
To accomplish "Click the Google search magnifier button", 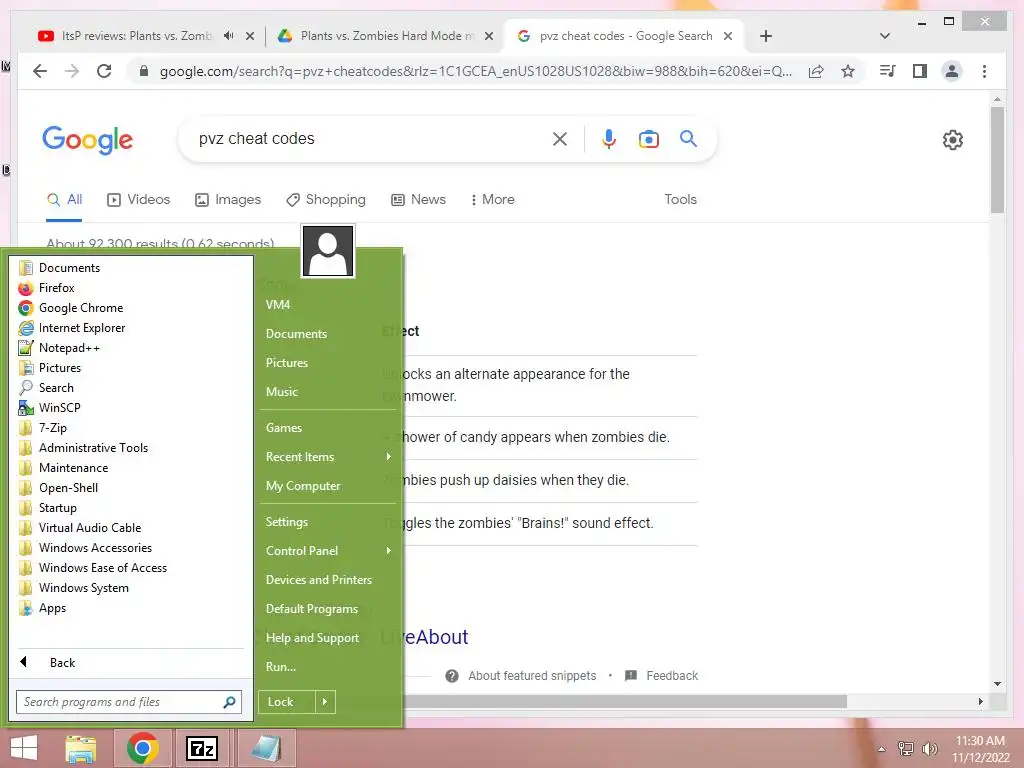I will pyautogui.click(x=688, y=138).
